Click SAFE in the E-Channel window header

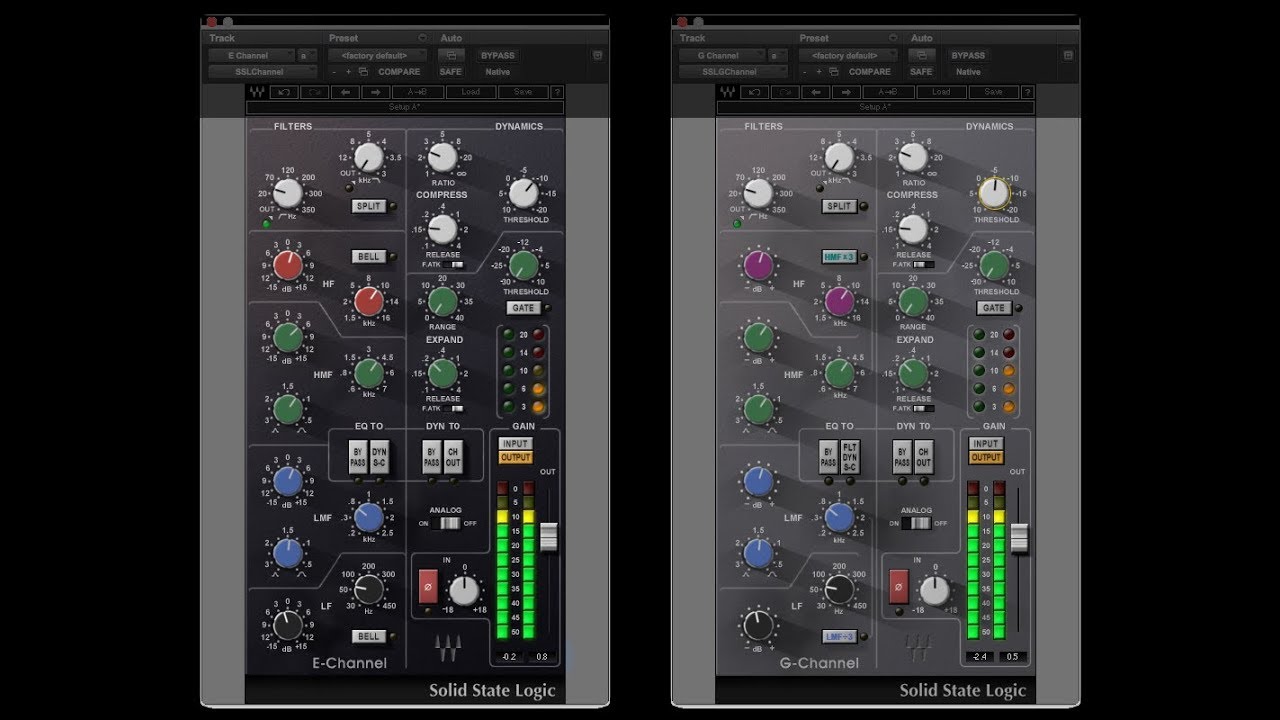(x=451, y=72)
